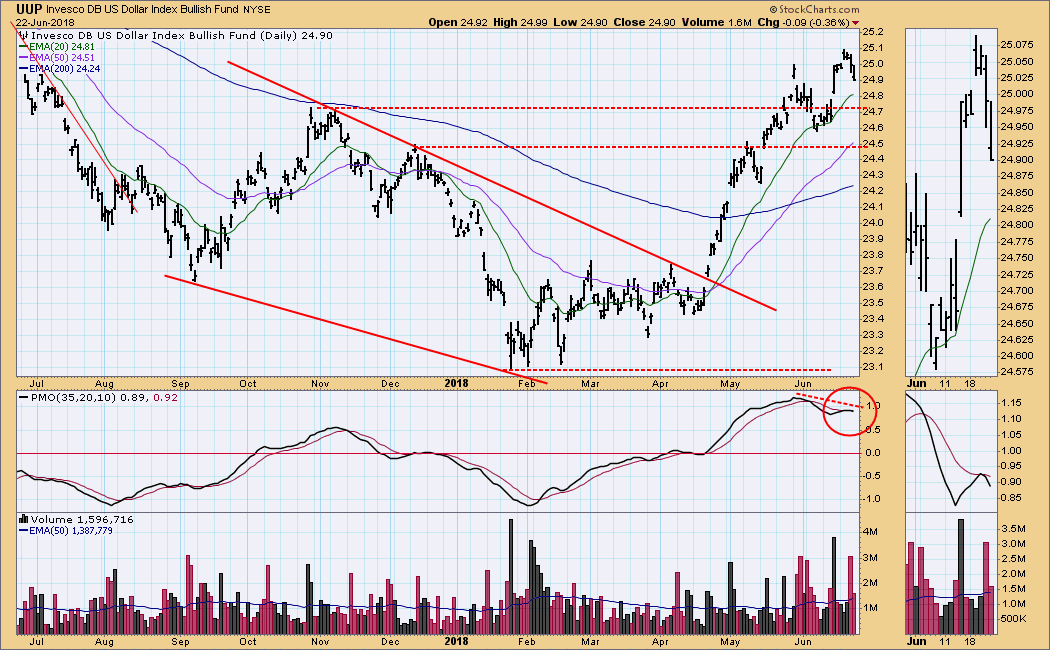Click the bar icon before the Volume 1,596,716 legend
The height and width of the screenshot is (650, 1050).
(x=24, y=519)
